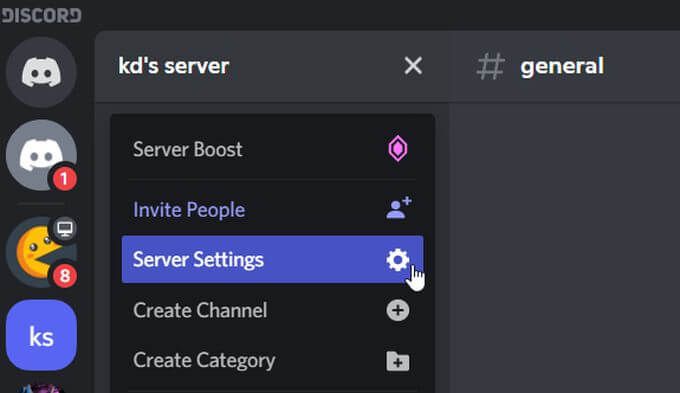Image resolution: width=680 pixels, height=393 pixels.
Task: Click the pink Server Boost gem icon
Action: click(x=398, y=149)
